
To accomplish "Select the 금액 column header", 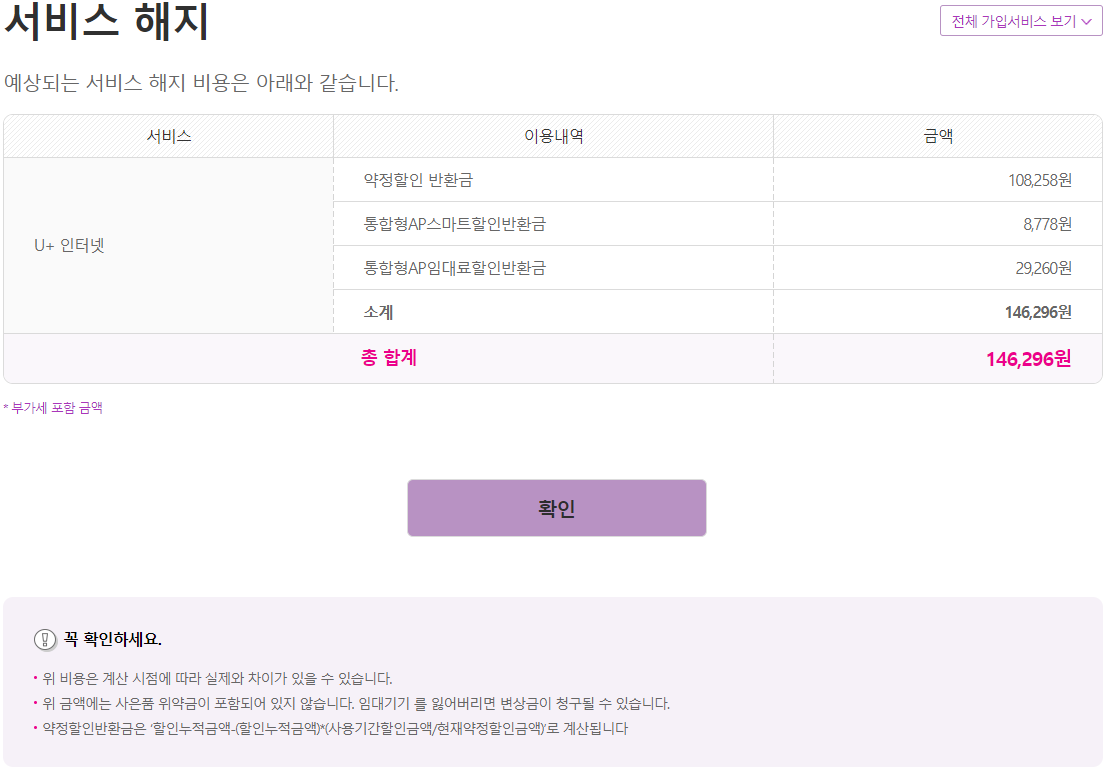I will 937,137.
